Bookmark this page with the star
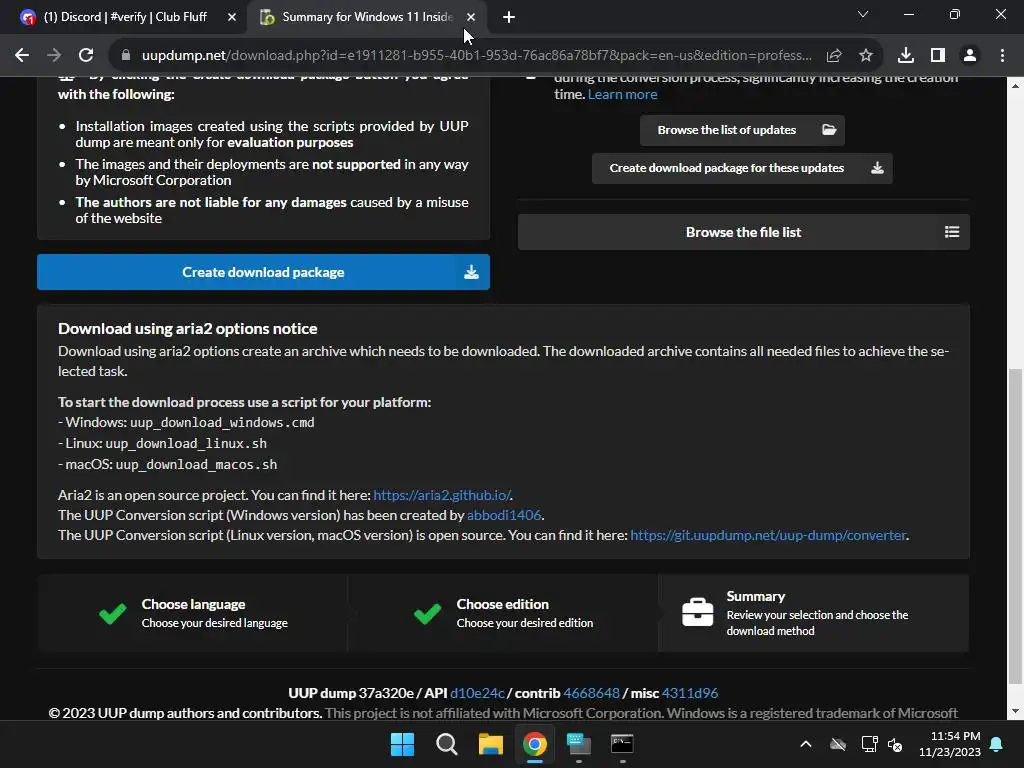 click(866, 56)
